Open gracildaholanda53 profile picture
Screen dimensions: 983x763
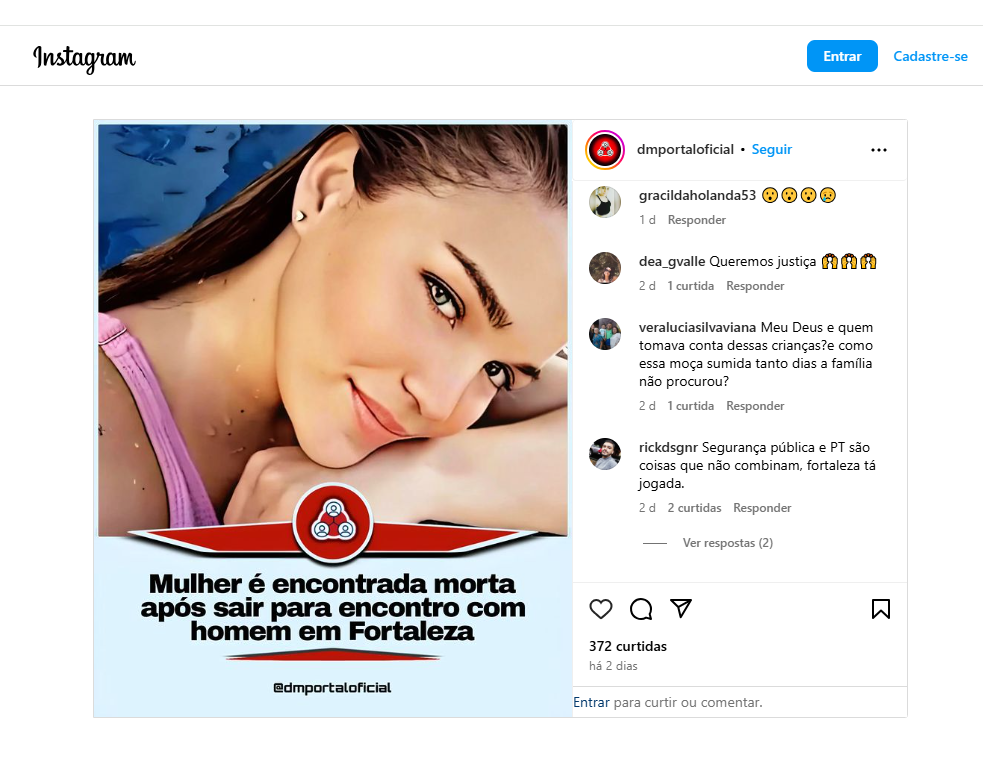click(x=605, y=202)
